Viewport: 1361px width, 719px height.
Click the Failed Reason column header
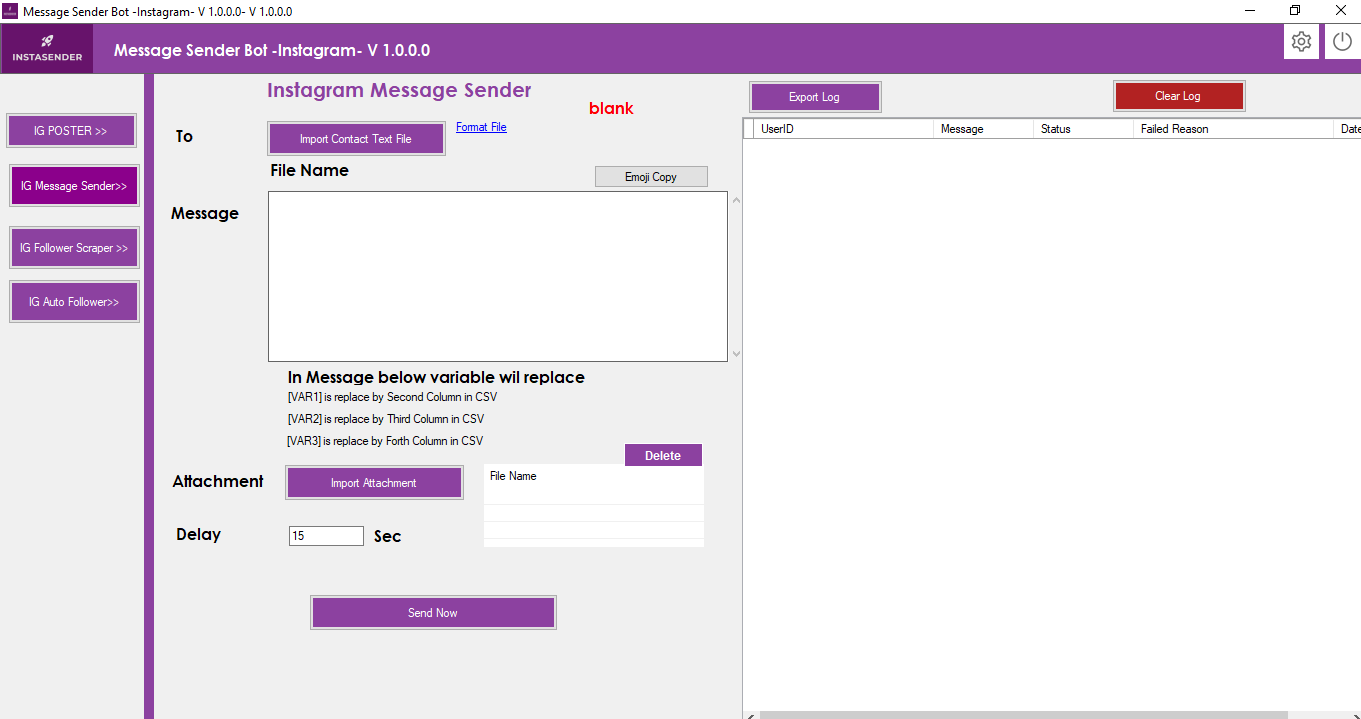[1233, 129]
